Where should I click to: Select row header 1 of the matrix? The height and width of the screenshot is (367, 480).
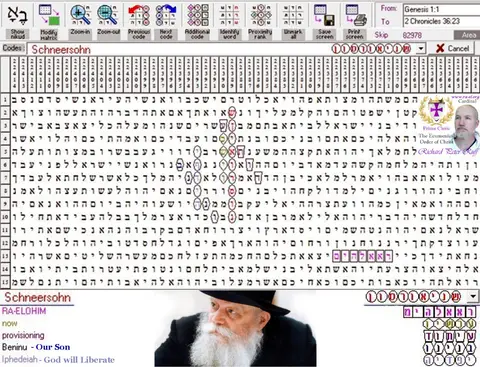coord(5,99)
